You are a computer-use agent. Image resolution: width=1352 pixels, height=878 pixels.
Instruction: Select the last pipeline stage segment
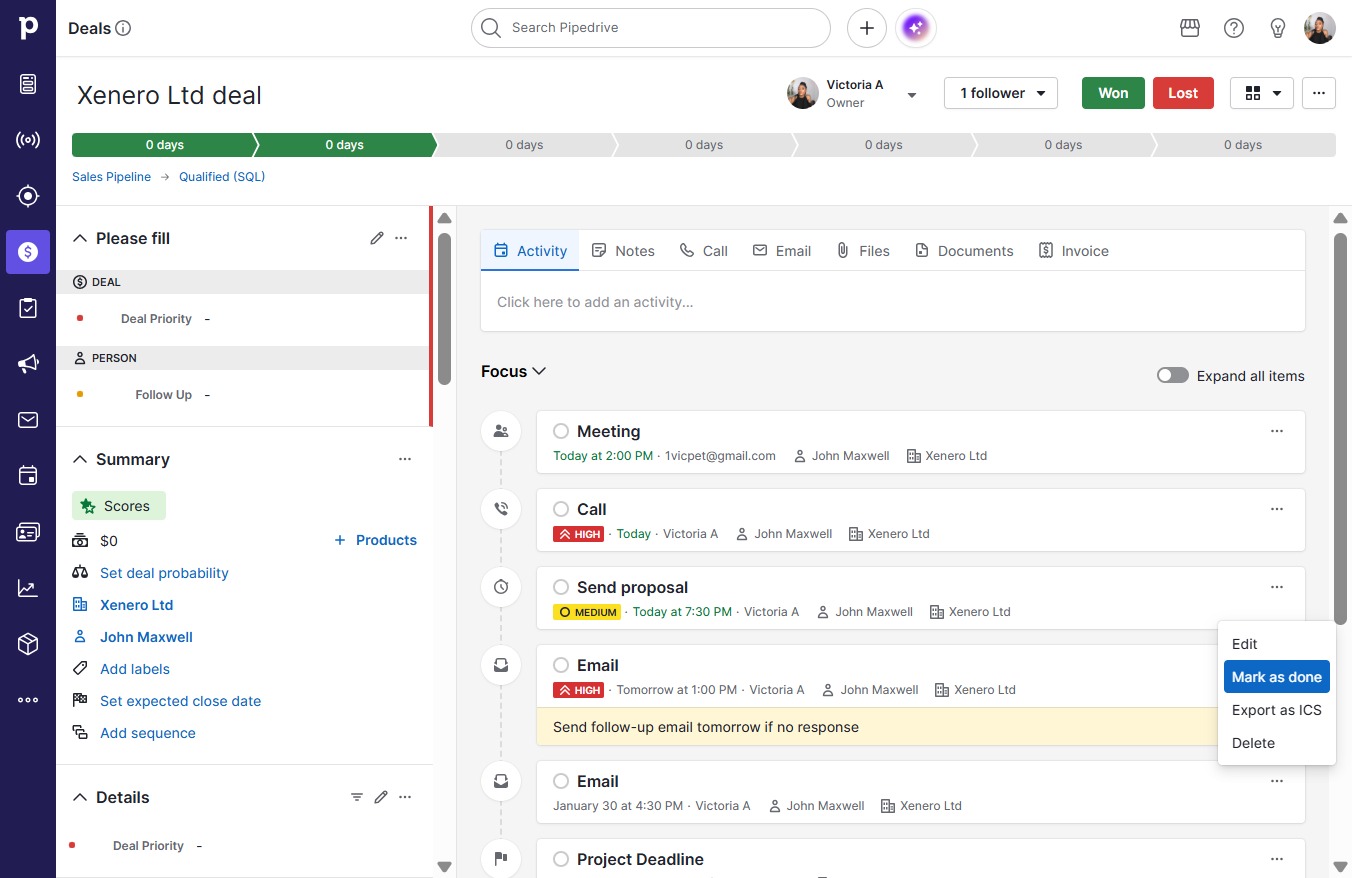[x=1243, y=145]
